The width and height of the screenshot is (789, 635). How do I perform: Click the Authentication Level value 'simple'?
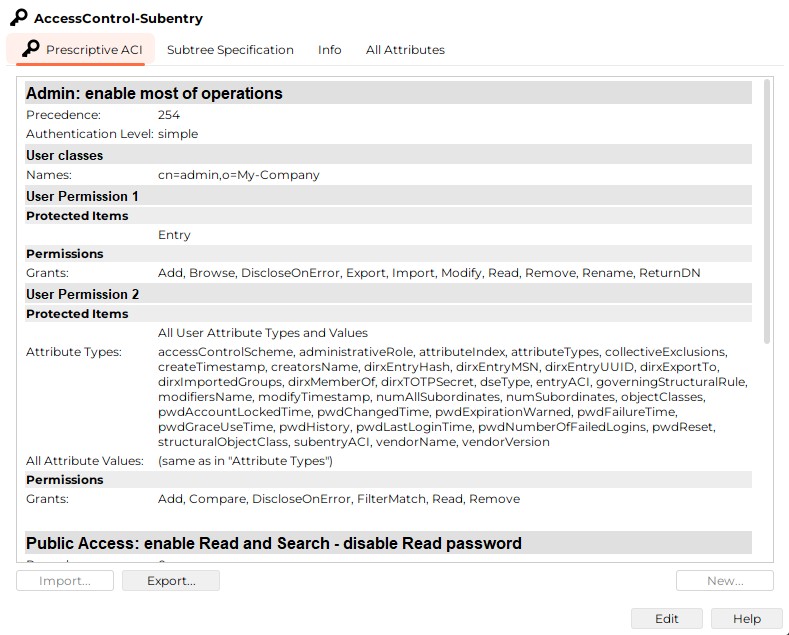click(178, 134)
